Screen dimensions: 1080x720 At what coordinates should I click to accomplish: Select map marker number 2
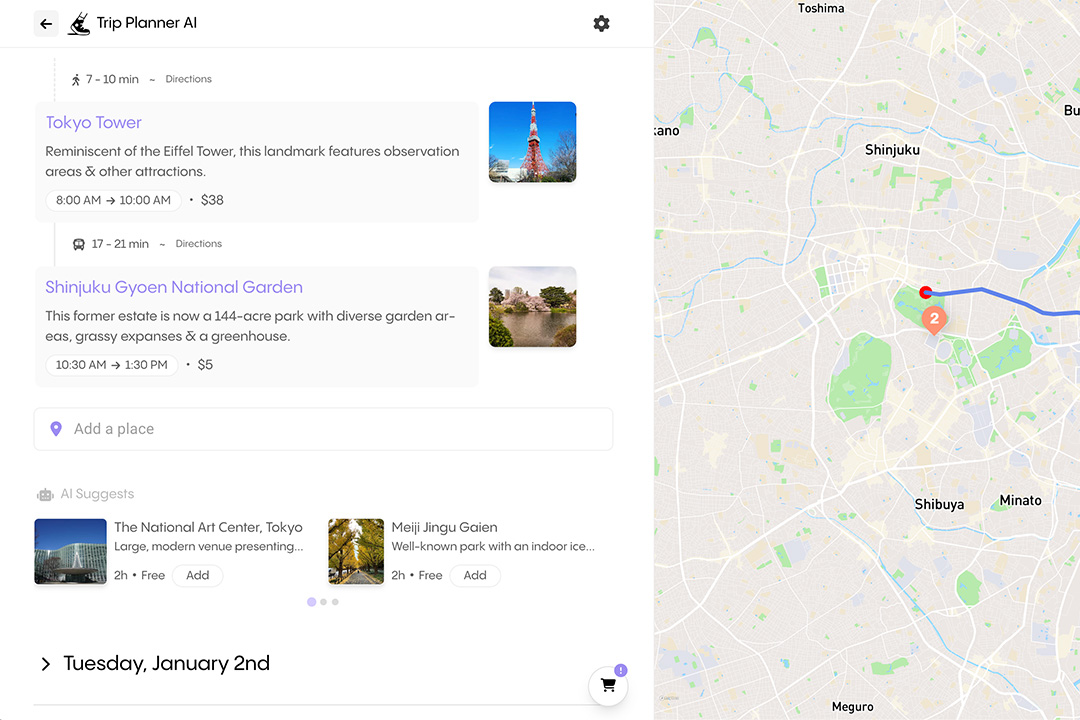tap(934, 319)
